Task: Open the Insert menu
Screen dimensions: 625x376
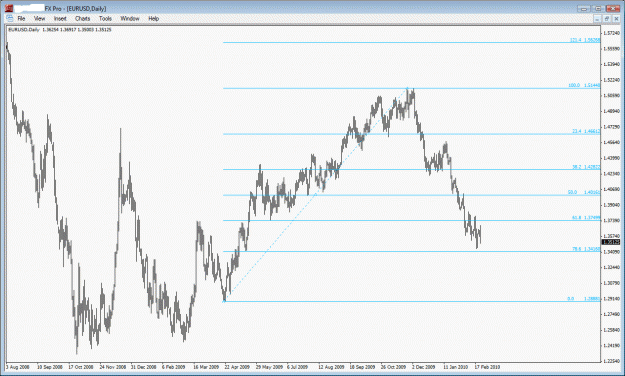Action: pyautogui.click(x=60, y=19)
